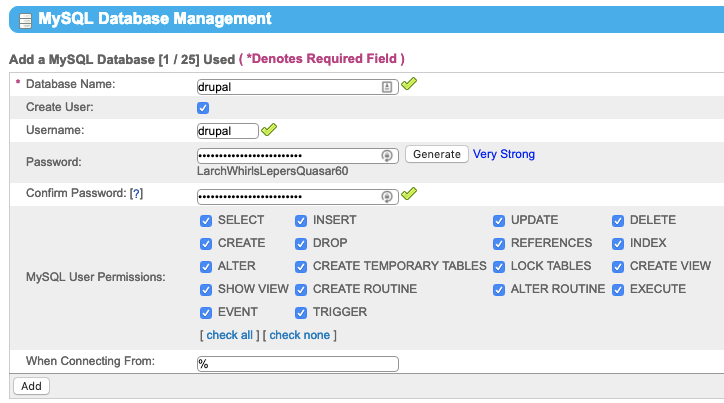Toggle the EXECUTE permission checkbox
Image resolution: width=724 pixels, height=403 pixels.
pos(618,289)
